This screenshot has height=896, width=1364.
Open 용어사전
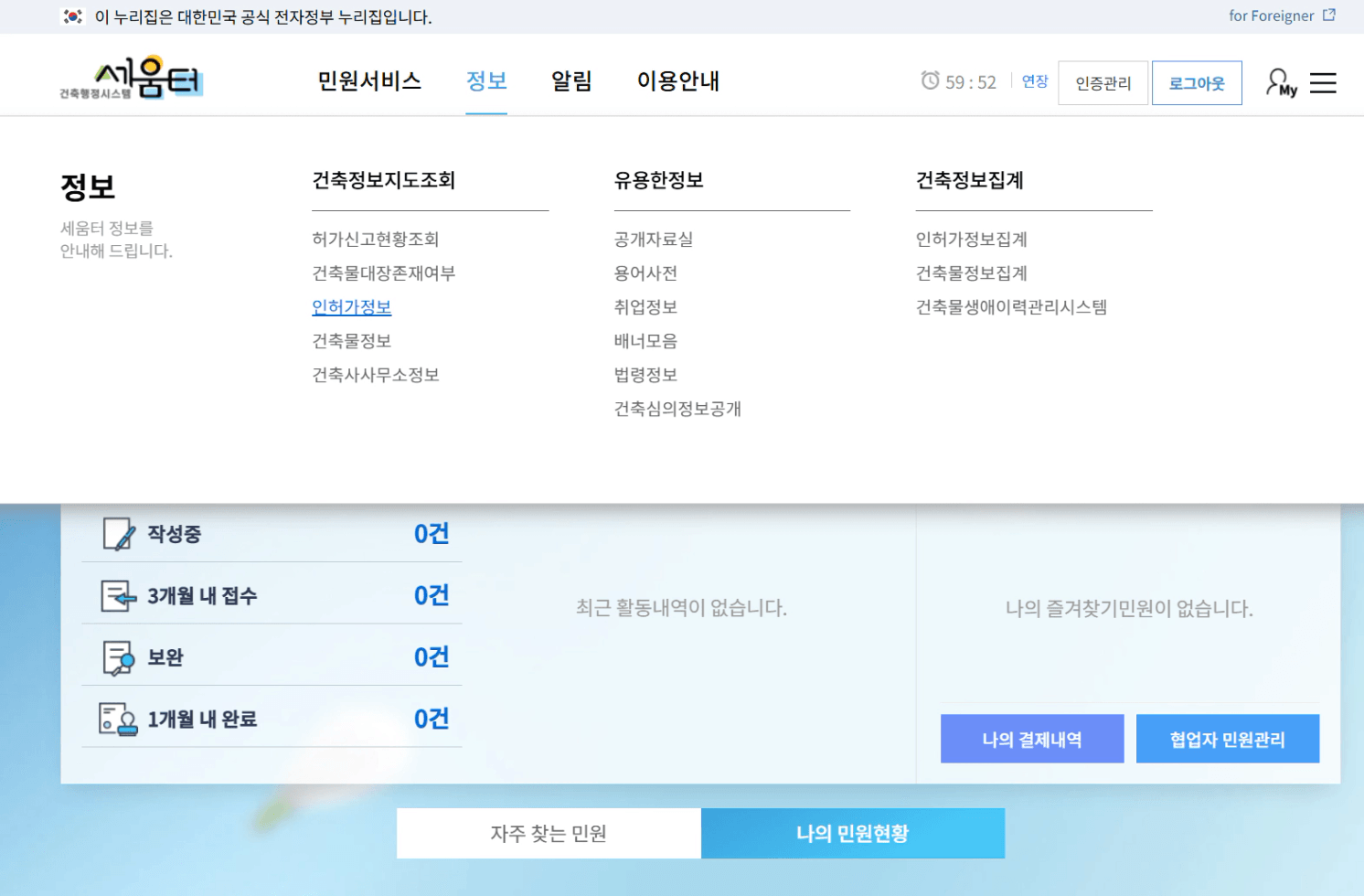click(x=645, y=273)
